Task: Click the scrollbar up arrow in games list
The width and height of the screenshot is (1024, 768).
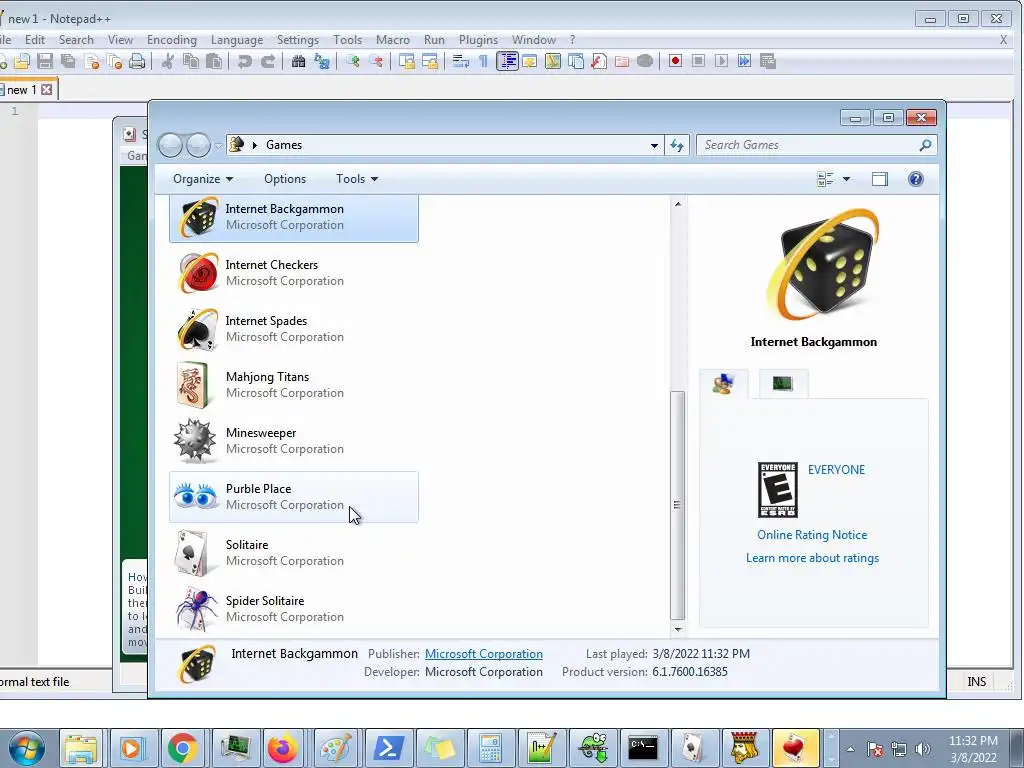Action: pos(678,204)
